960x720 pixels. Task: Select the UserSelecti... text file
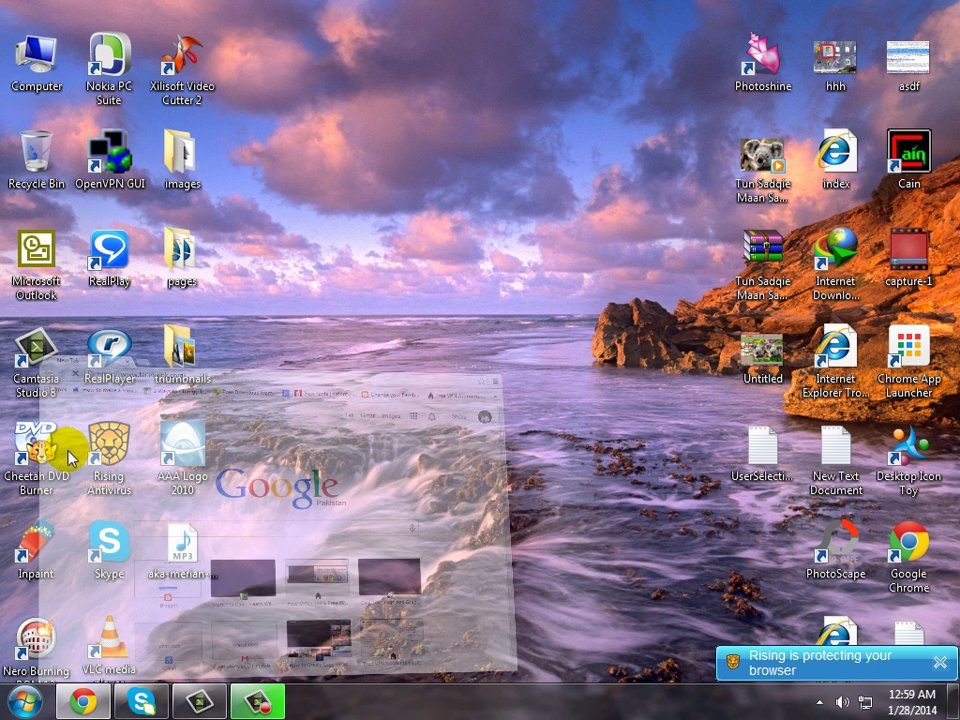pos(763,454)
